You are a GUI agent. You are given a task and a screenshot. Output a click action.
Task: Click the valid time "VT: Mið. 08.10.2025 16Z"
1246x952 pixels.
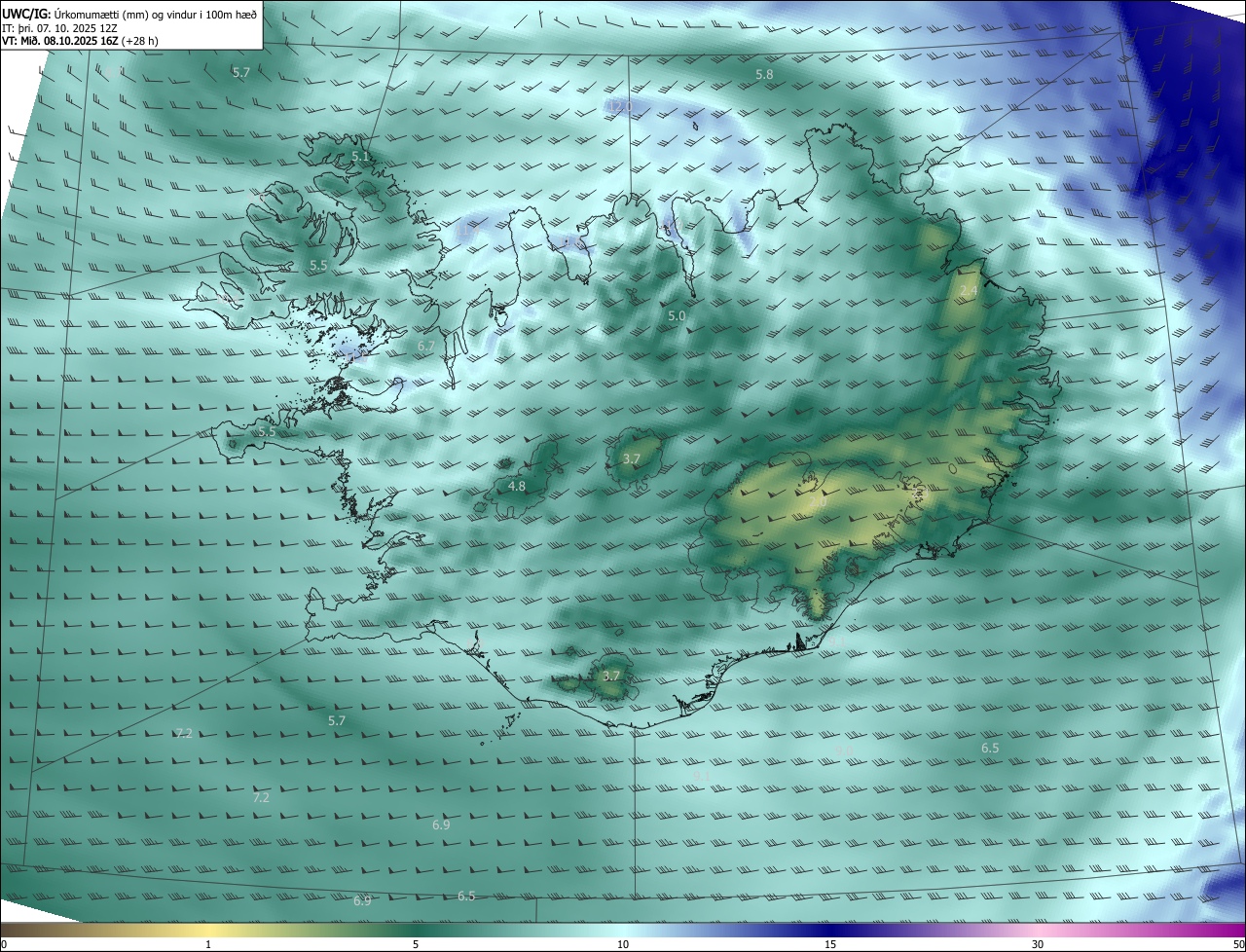[x=60, y=41]
